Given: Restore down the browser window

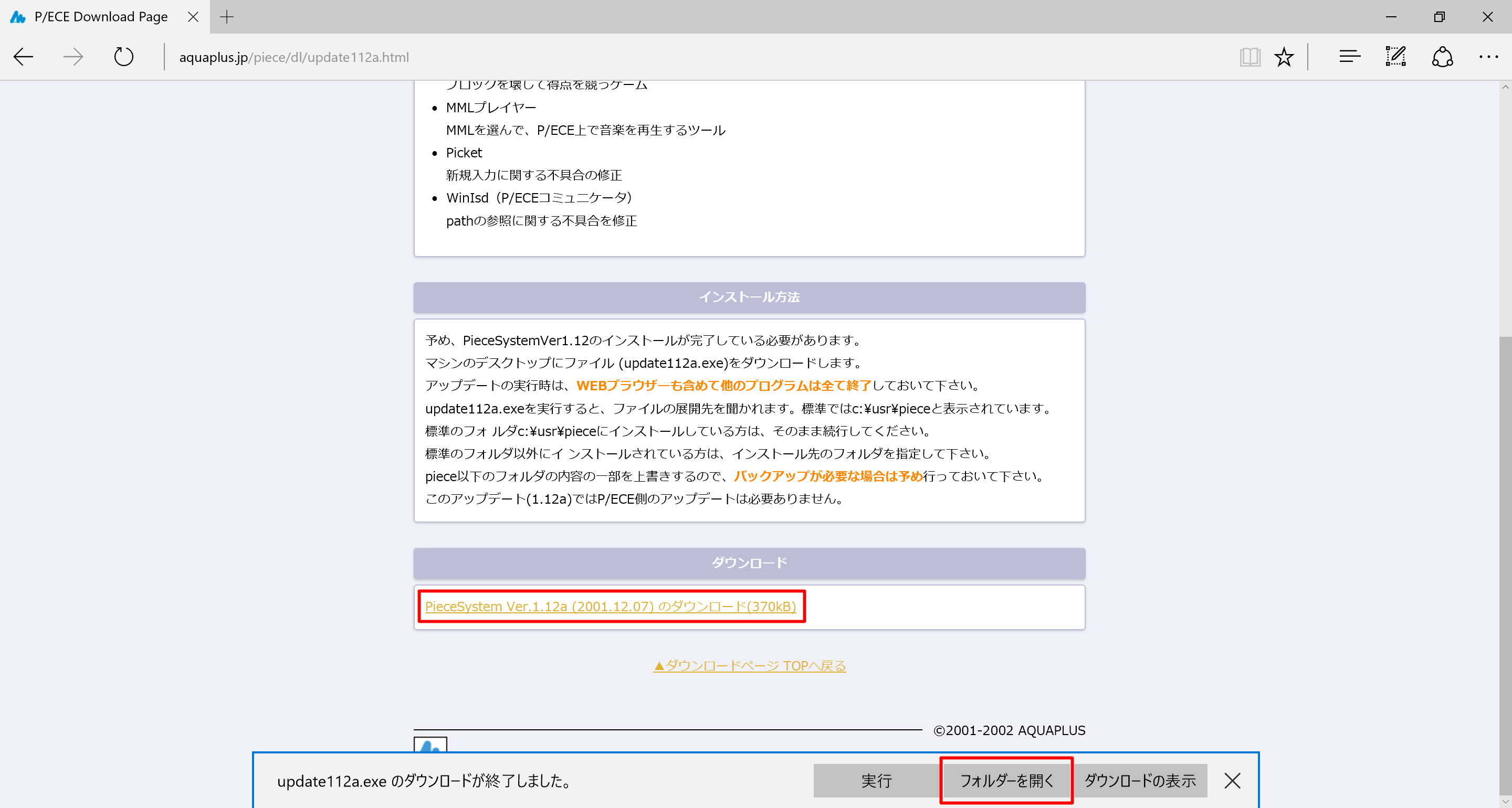Looking at the screenshot, I should click(1439, 17).
